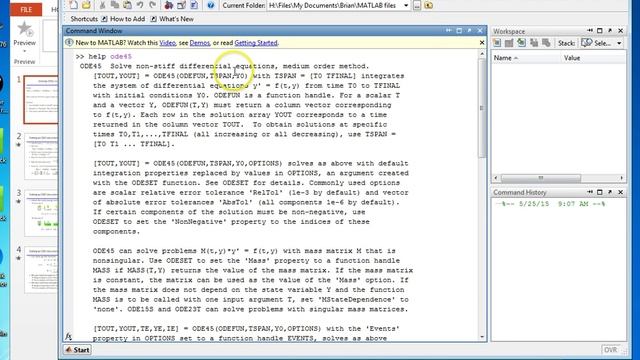640x360 pixels.
Task: Open the MATLAB Start button
Action: click(x=78, y=350)
